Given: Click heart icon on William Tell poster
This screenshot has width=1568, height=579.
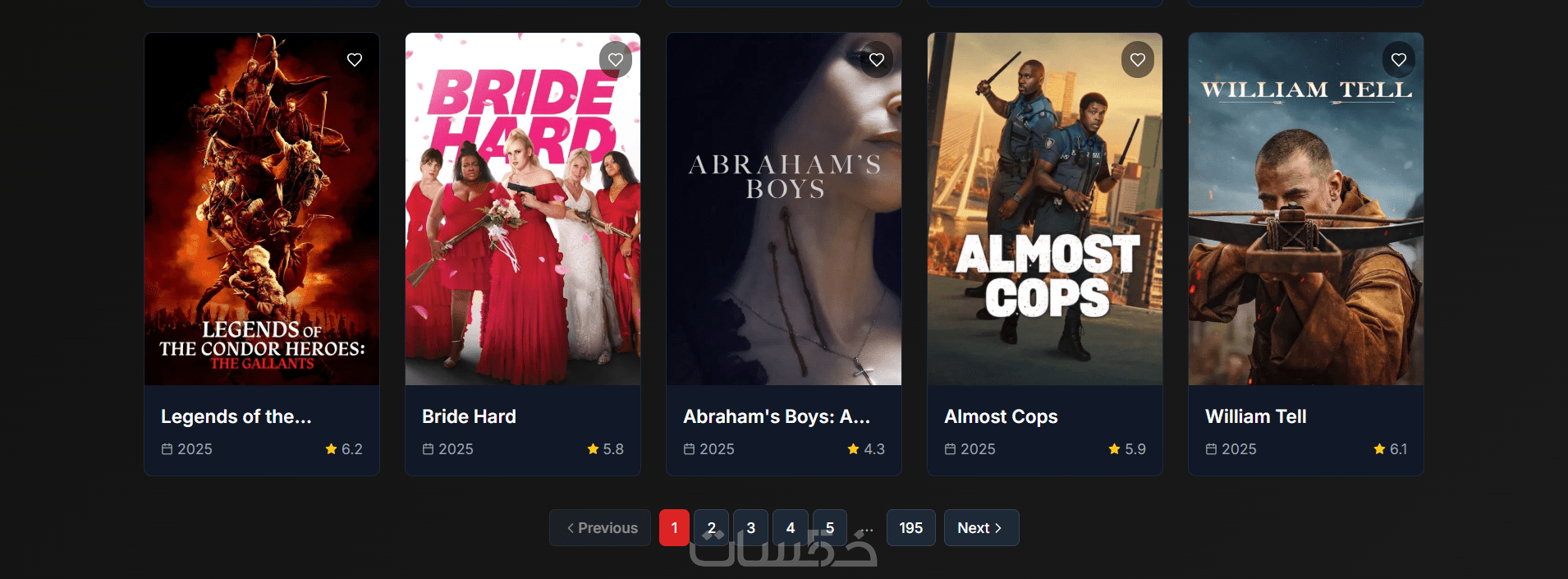Looking at the screenshot, I should pyautogui.click(x=1399, y=60).
